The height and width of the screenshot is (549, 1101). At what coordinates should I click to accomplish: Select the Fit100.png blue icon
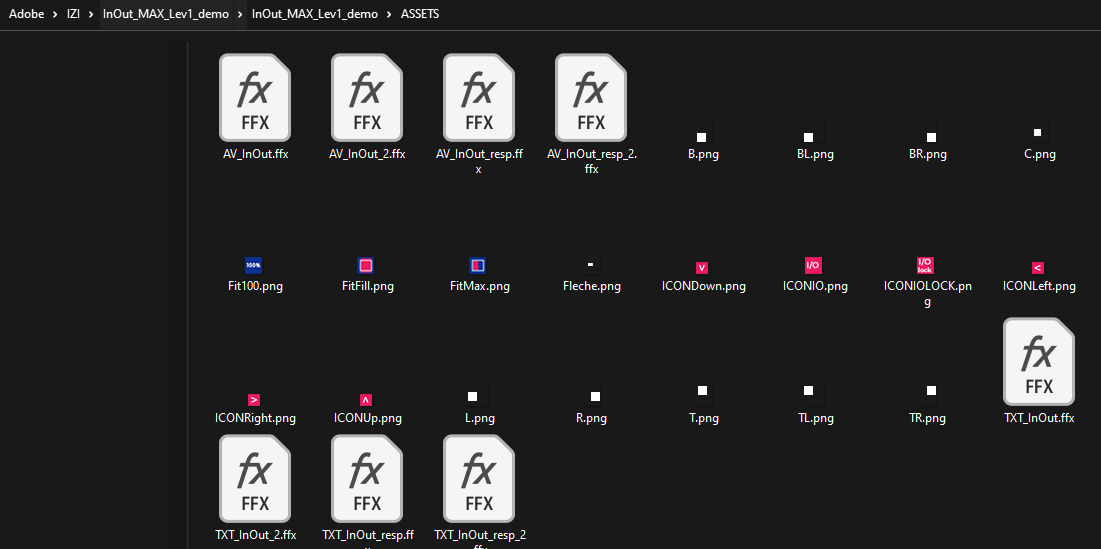(x=253, y=265)
